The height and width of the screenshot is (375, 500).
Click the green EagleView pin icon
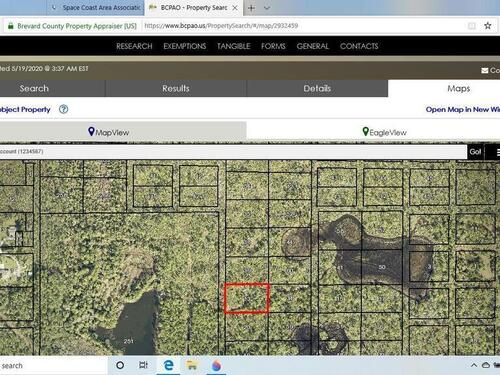click(x=365, y=131)
